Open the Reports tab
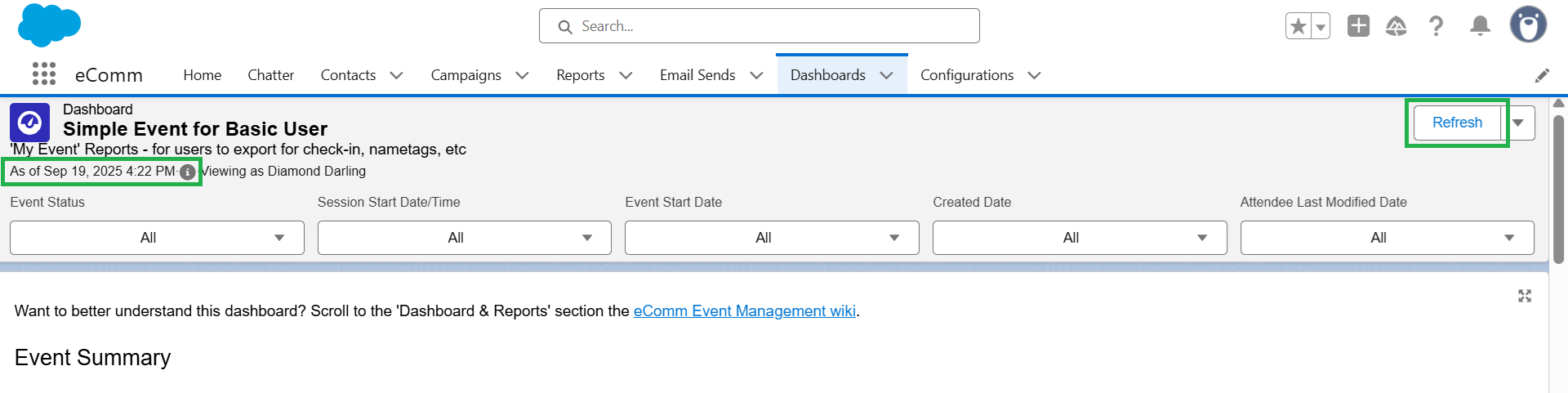Screen dimensions: 1568x393 click(x=581, y=75)
